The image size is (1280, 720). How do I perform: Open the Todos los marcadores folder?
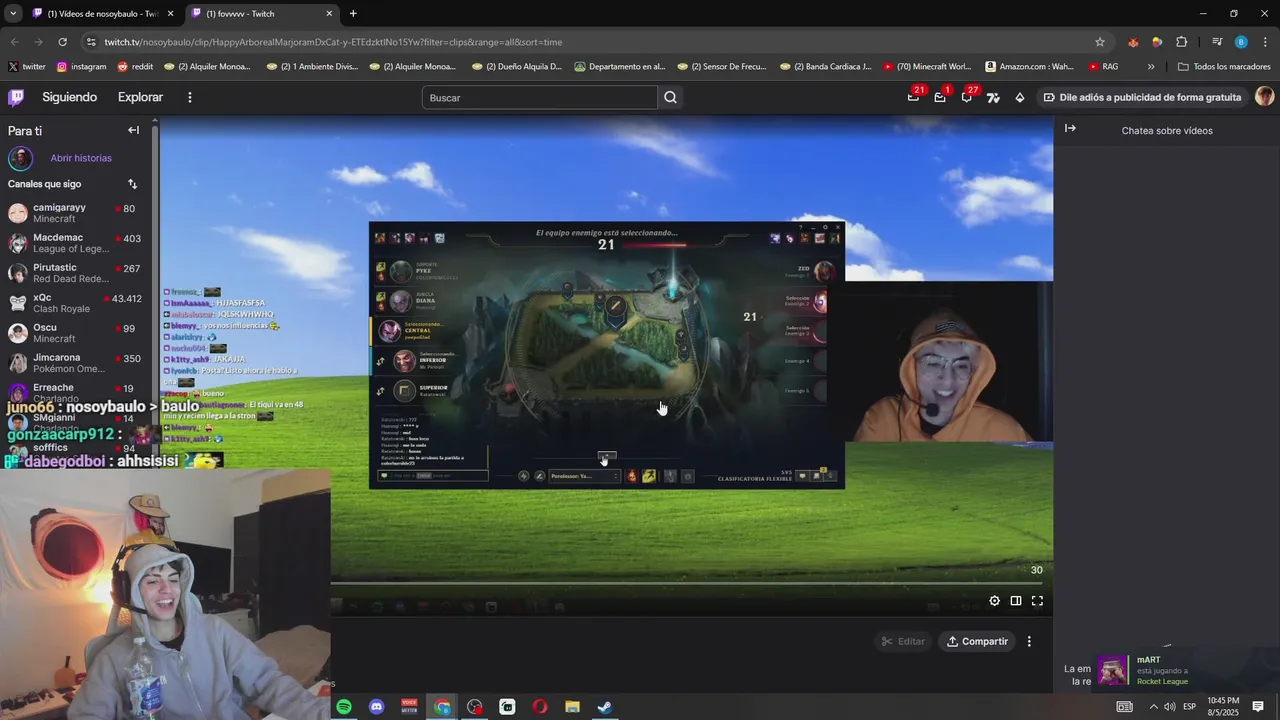(1224, 67)
